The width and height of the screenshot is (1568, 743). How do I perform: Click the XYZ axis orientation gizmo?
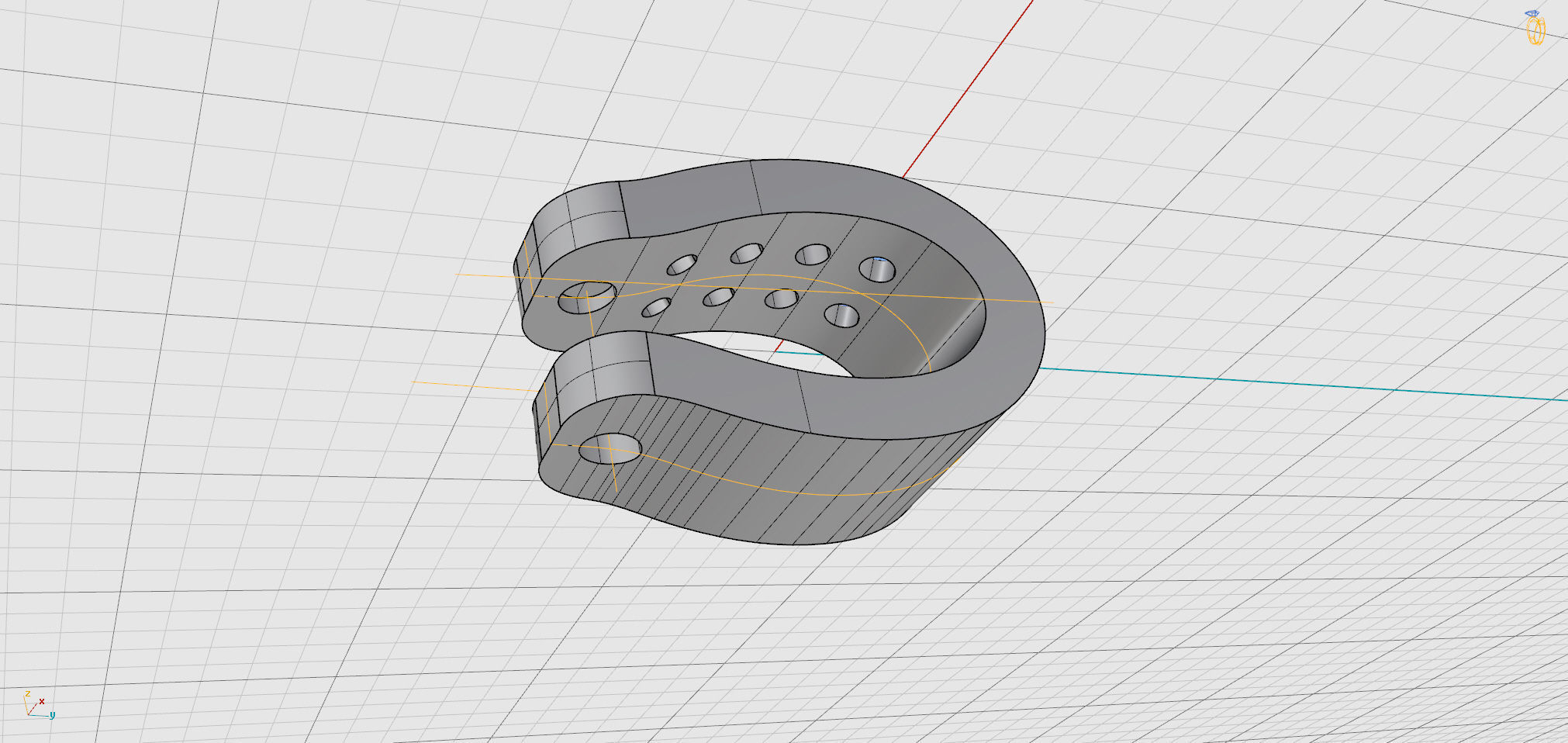pos(39,704)
